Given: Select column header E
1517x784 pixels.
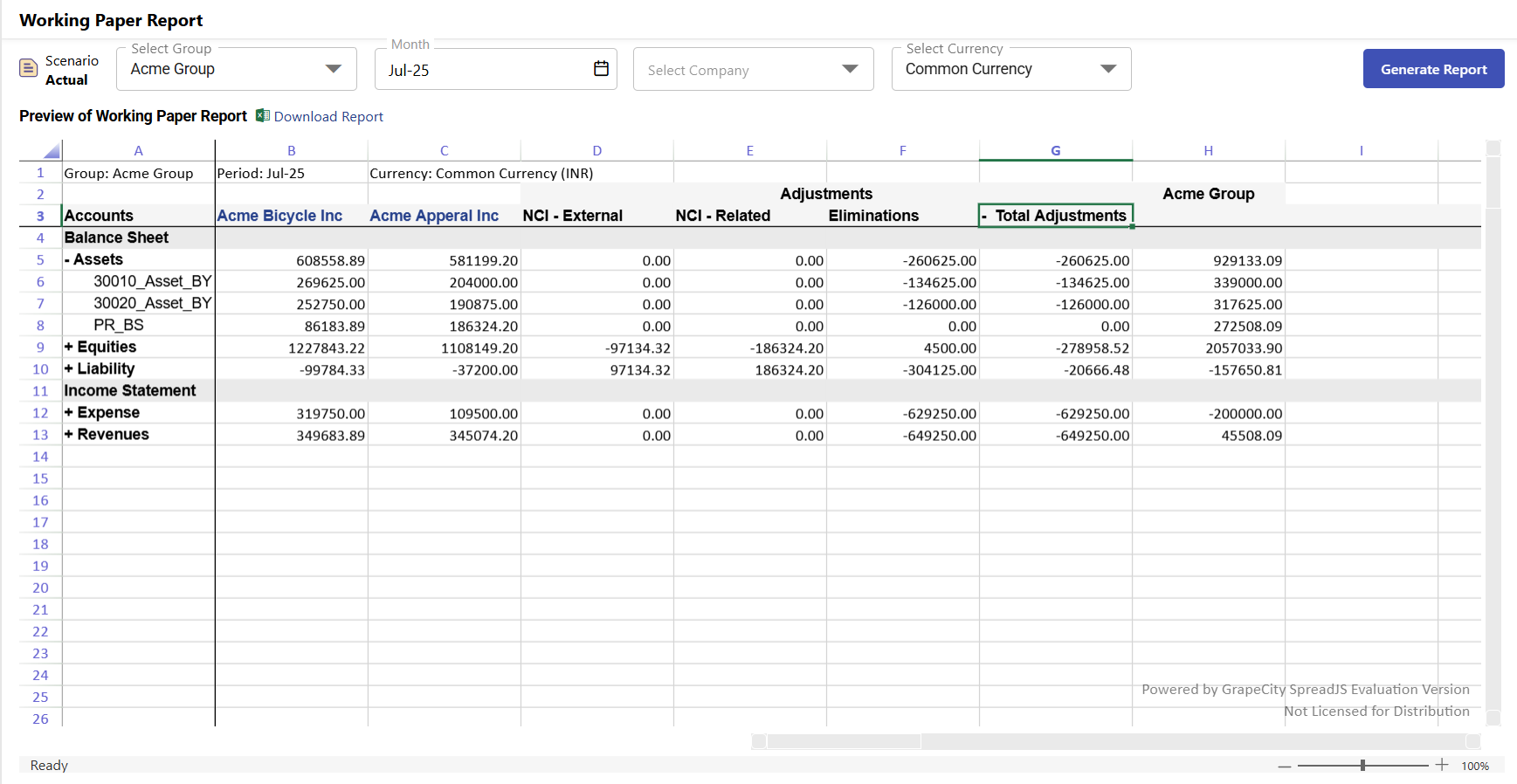Looking at the screenshot, I should [750, 150].
